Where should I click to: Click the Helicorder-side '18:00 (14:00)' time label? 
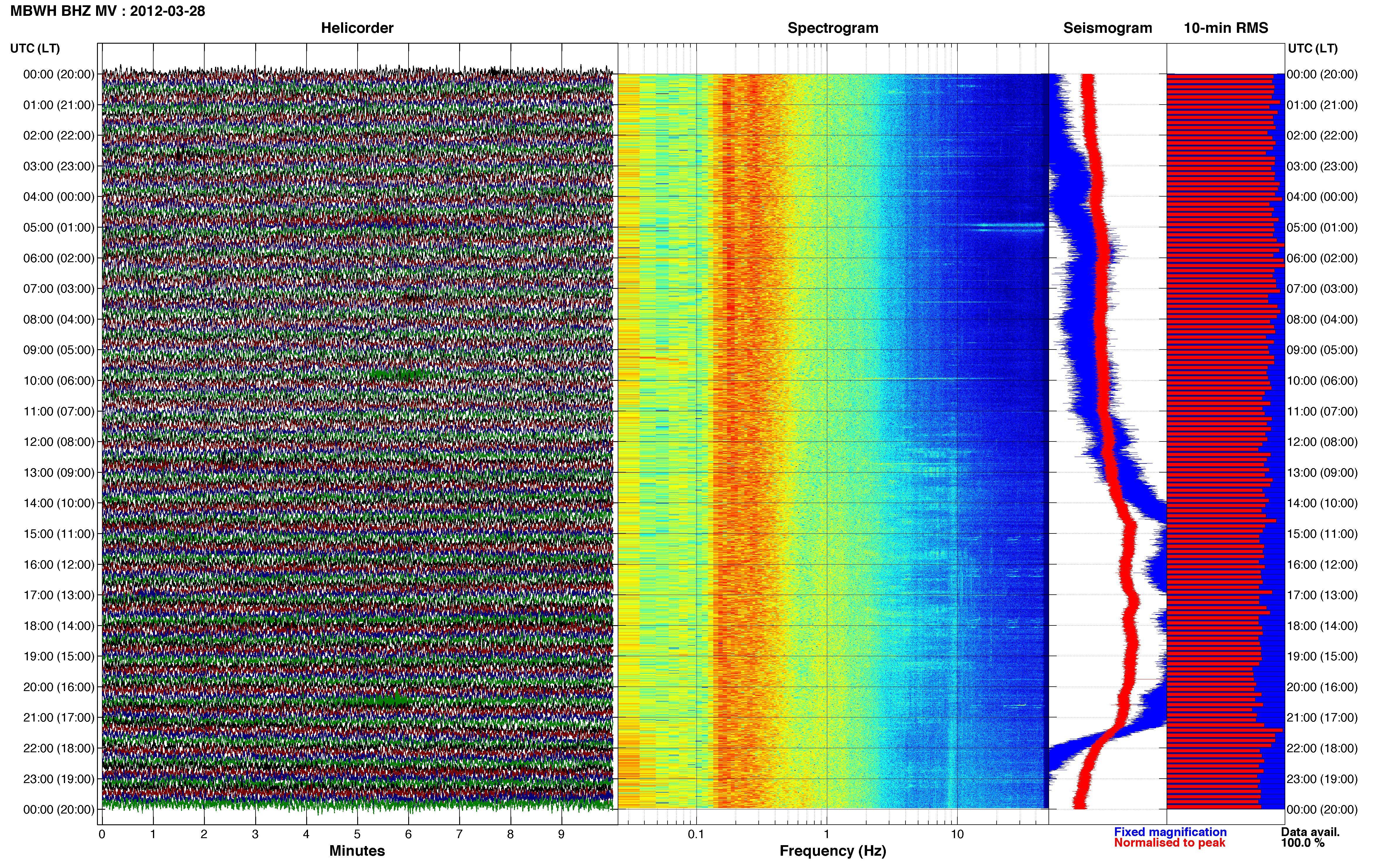coord(59,626)
